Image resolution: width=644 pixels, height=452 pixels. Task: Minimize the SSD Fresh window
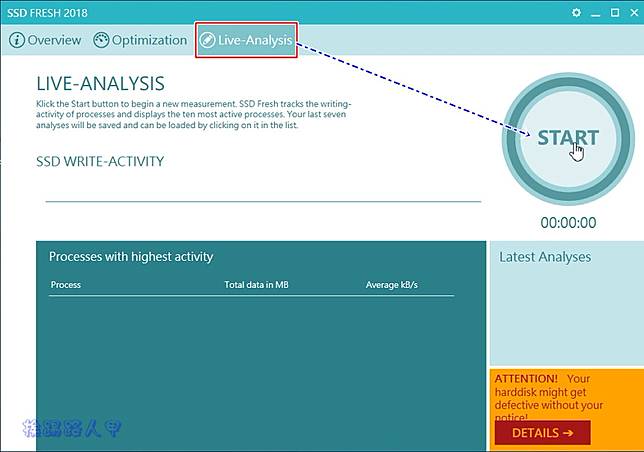tap(596, 12)
